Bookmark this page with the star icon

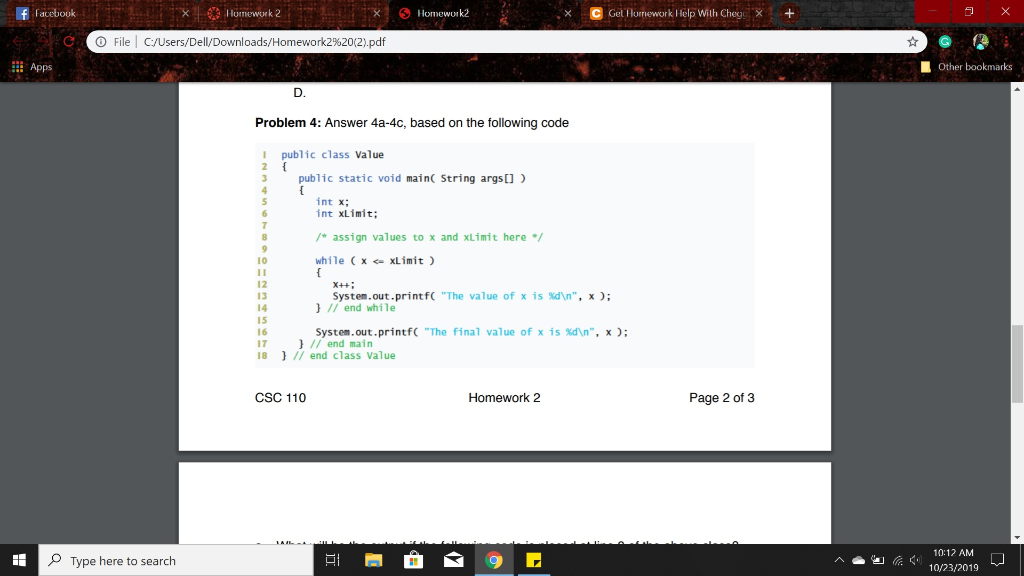click(912, 42)
